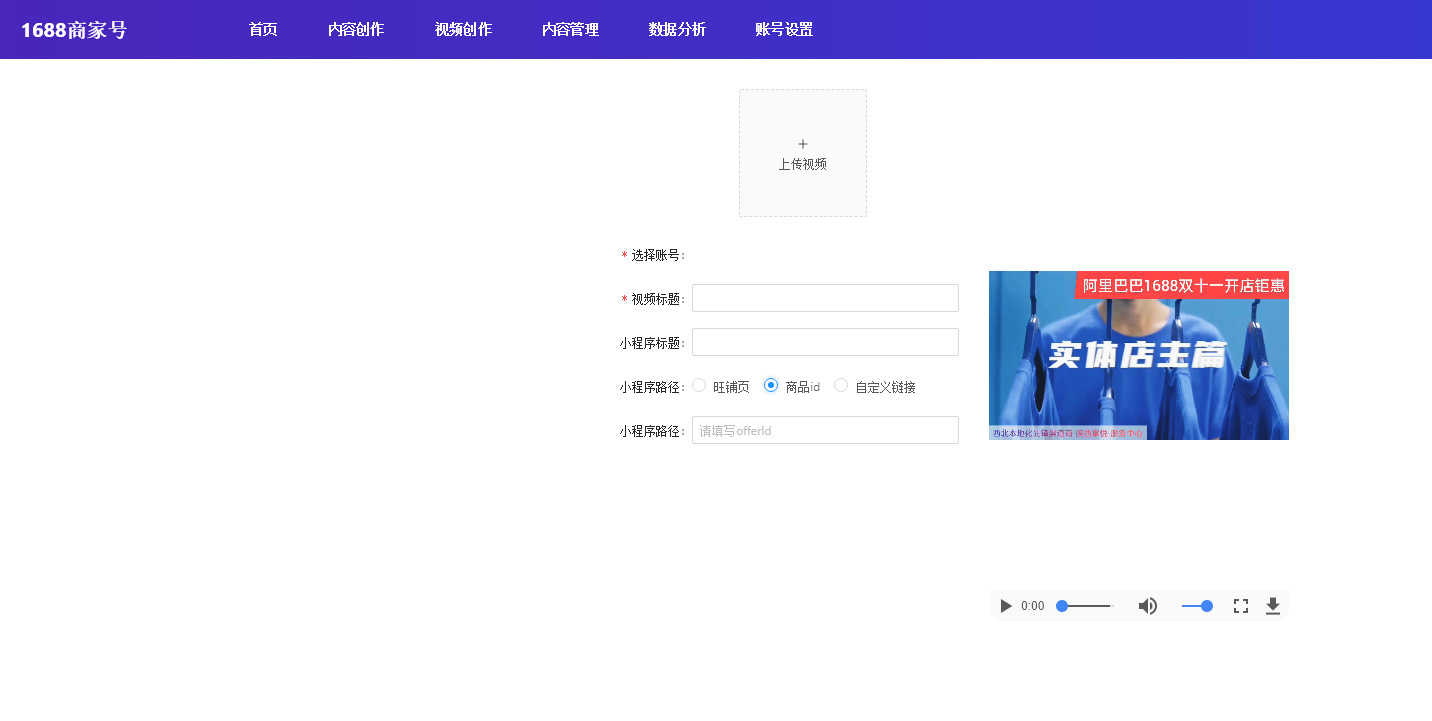This screenshot has width=1432, height=721.
Task: Open 账号设置 in top navigation
Action: click(784, 30)
